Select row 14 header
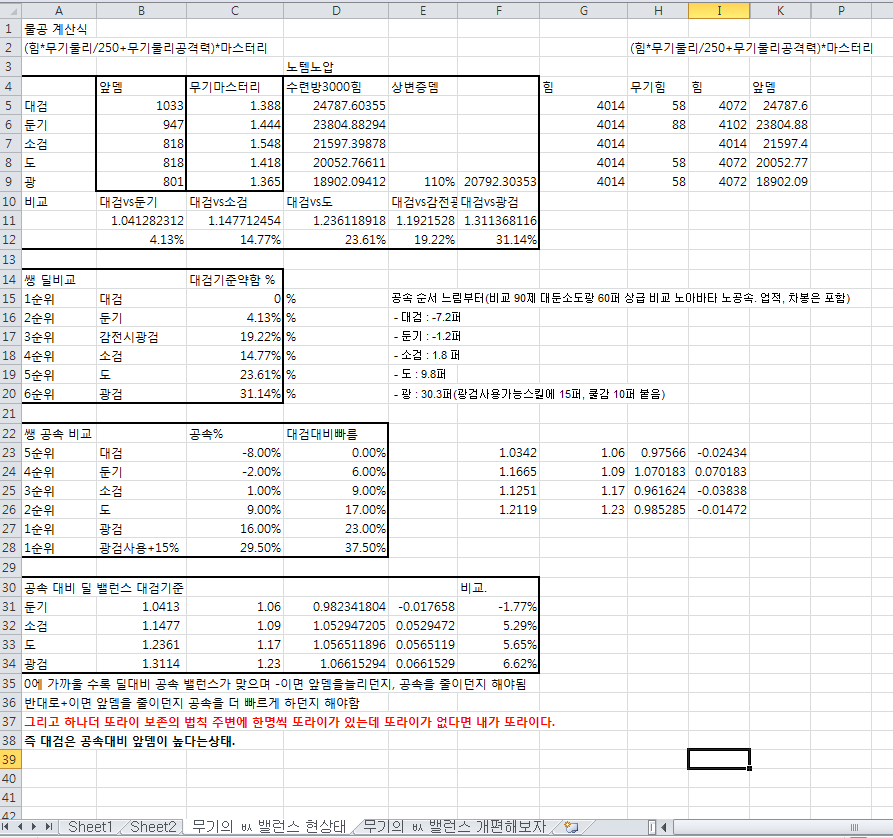Image resolution: width=893 pixels, height=838 pixels. (10, 279)
